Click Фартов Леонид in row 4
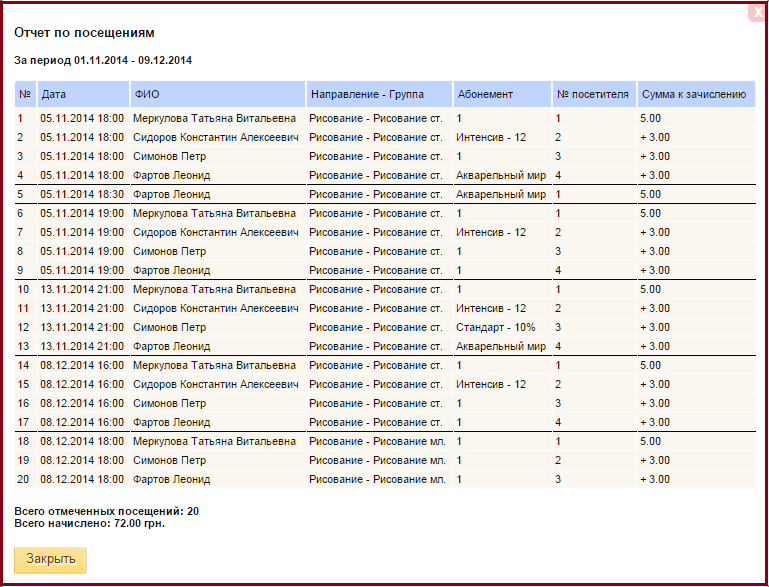Viewport: 769px width, 587px height. tap(171, 175)
